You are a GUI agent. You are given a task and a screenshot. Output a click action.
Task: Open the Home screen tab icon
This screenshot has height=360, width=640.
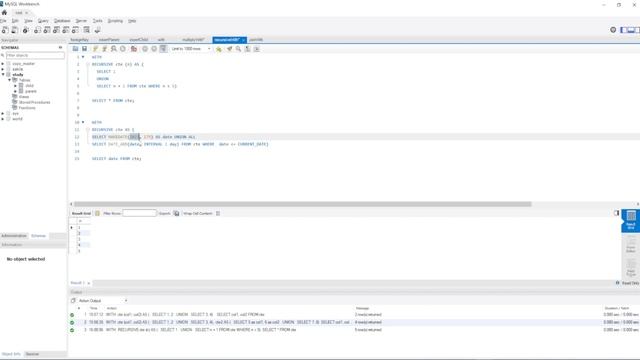tap(4, 13)
